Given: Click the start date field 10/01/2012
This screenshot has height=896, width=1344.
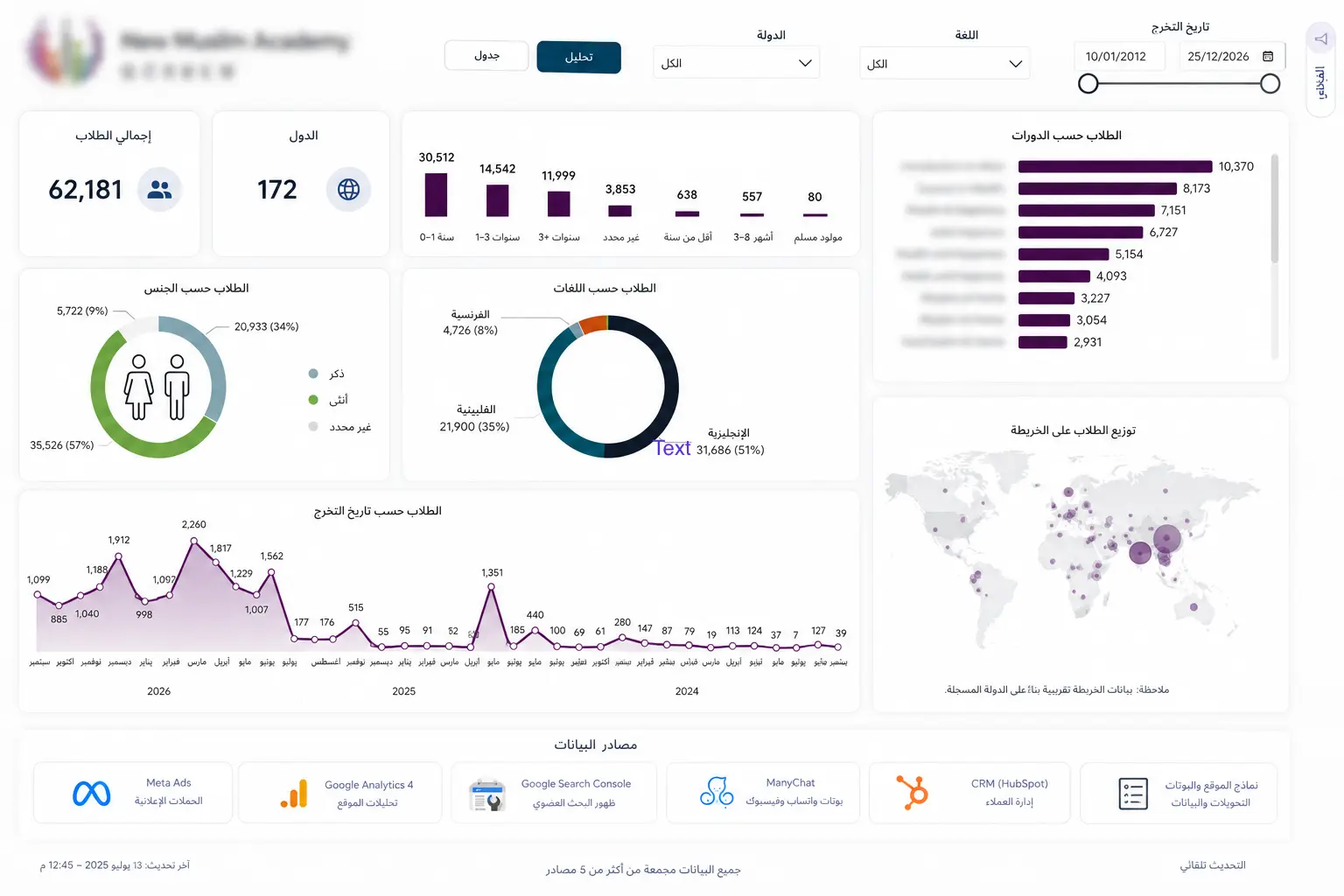Looking at the screenshot, I should coord(1119,56).
